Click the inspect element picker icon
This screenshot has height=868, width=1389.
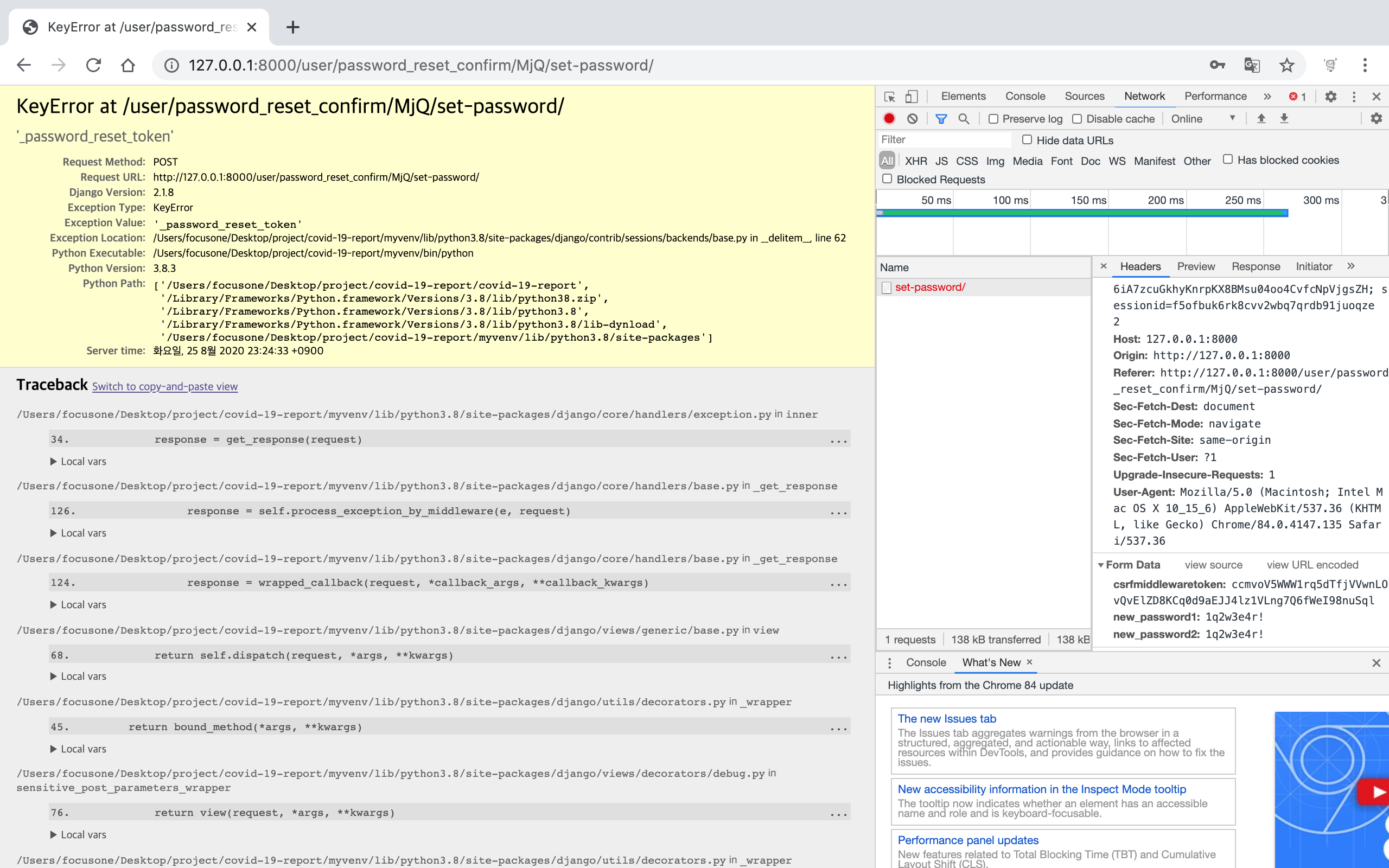click(890, 97)
